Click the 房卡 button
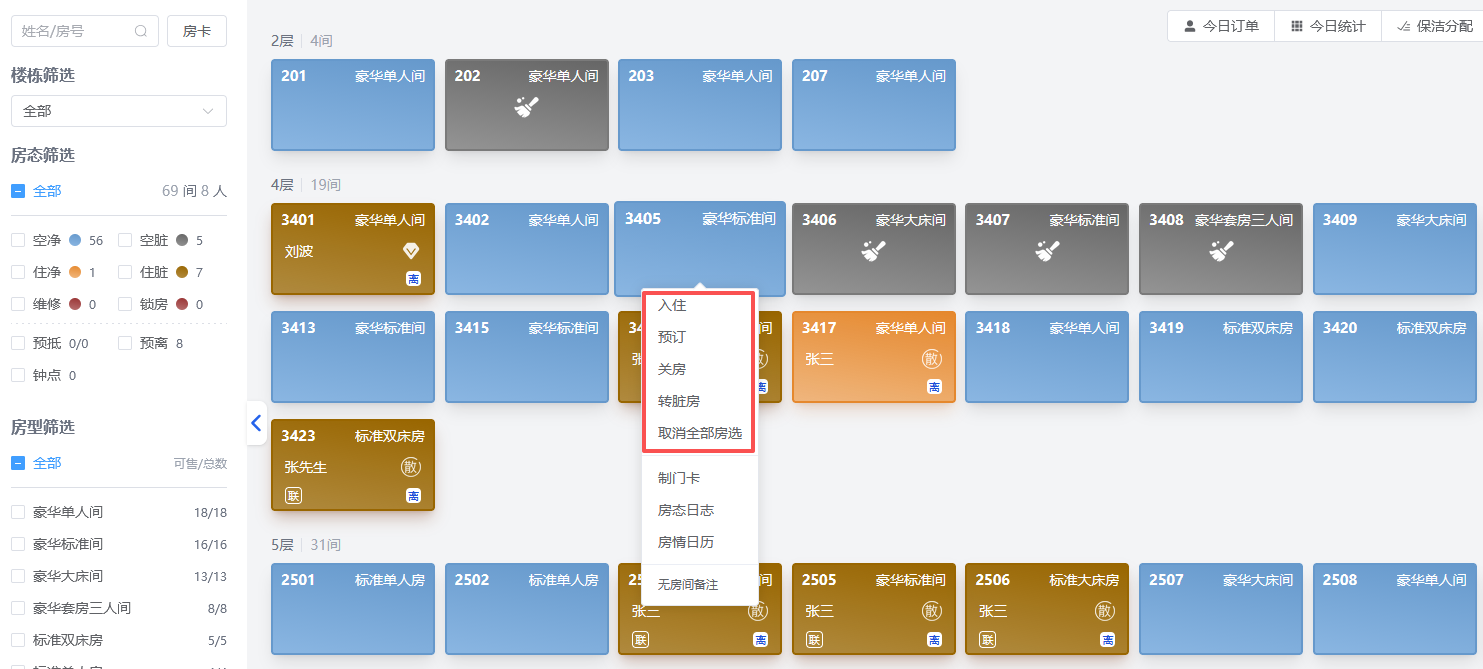Screen dimensions: 1483x669 click(x=197, y=31)
